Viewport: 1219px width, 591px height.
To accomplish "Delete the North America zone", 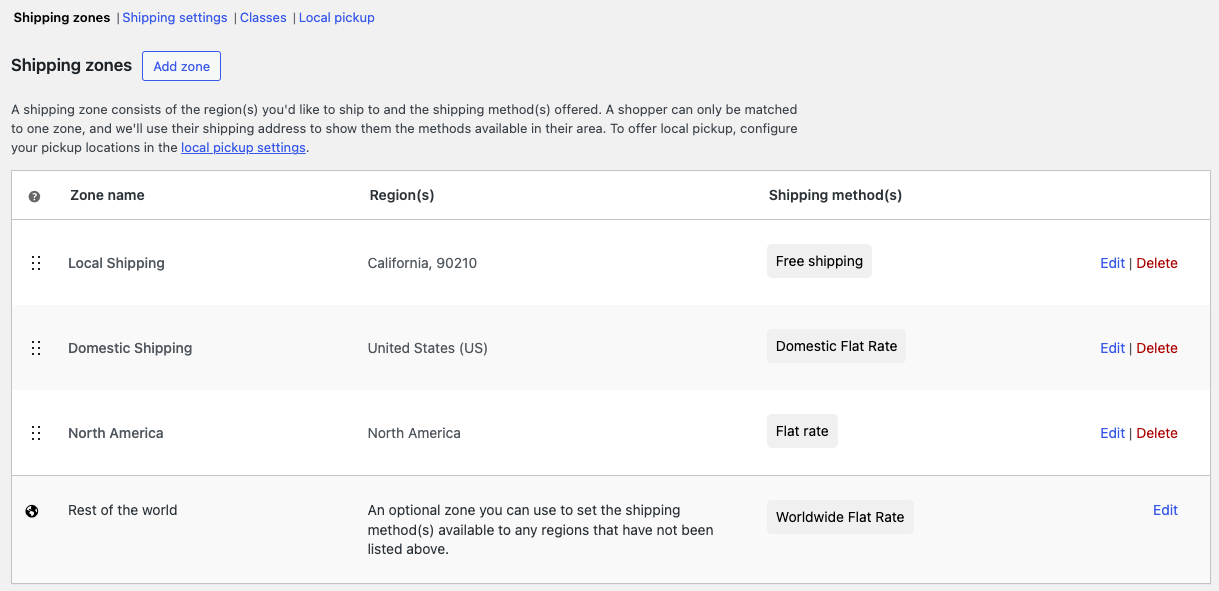I will [x=1157, y=433].
